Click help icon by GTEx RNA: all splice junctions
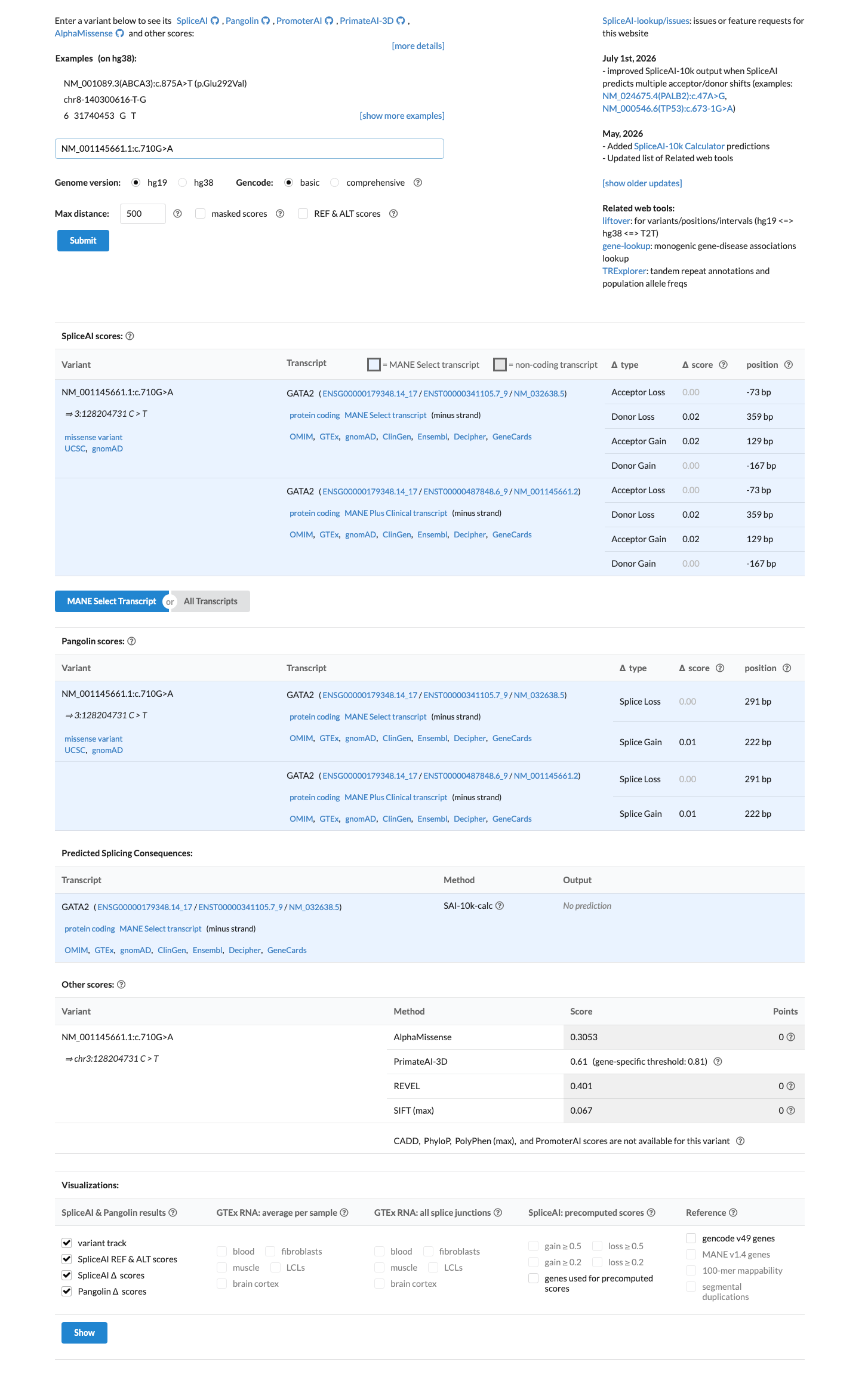This screenshot has height=1377, width=868. click(498, 1213)
